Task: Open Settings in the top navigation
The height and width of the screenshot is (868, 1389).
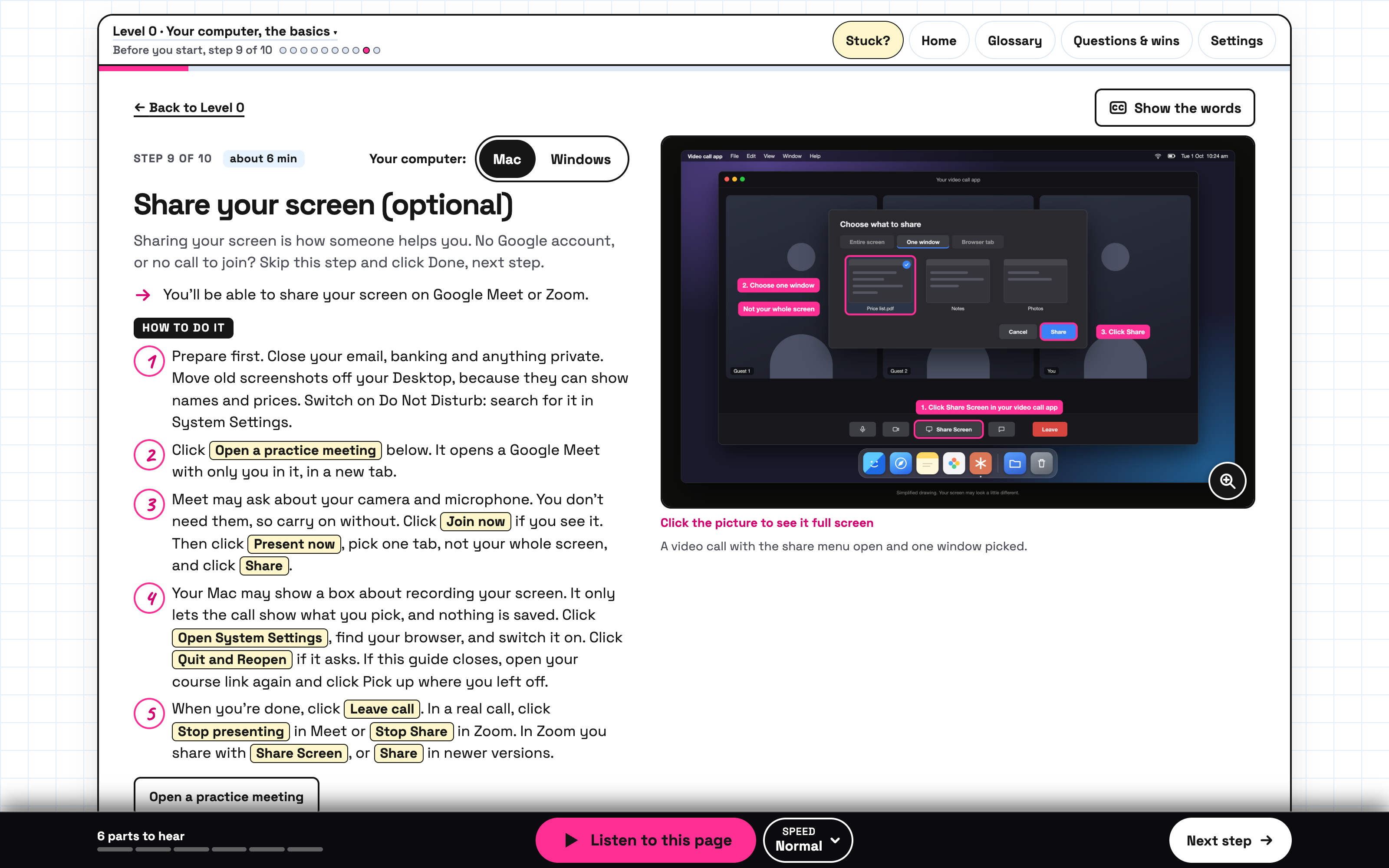Action: click(x=1236, y=41)
